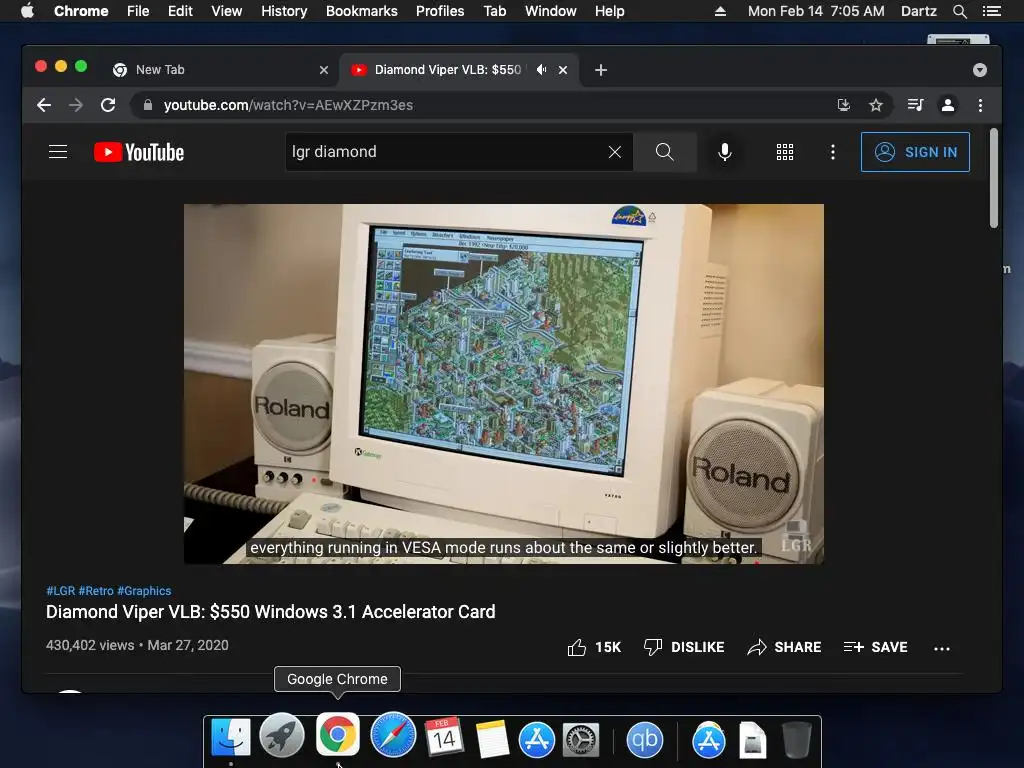Open Spotlight search in menu bar
This screenshot has height=768, width=1024.
(959, 11)
